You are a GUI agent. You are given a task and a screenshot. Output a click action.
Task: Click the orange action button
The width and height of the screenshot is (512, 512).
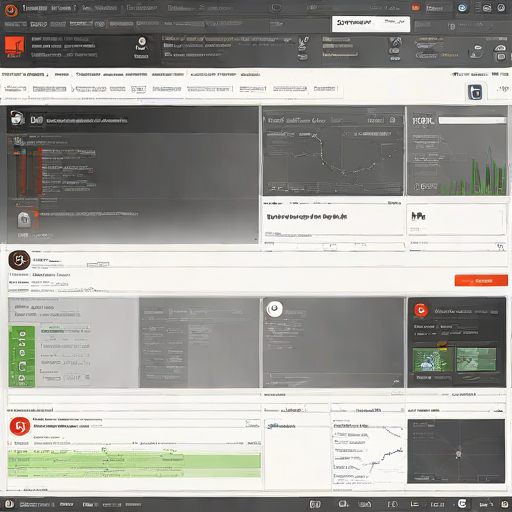tap(481, 281)
